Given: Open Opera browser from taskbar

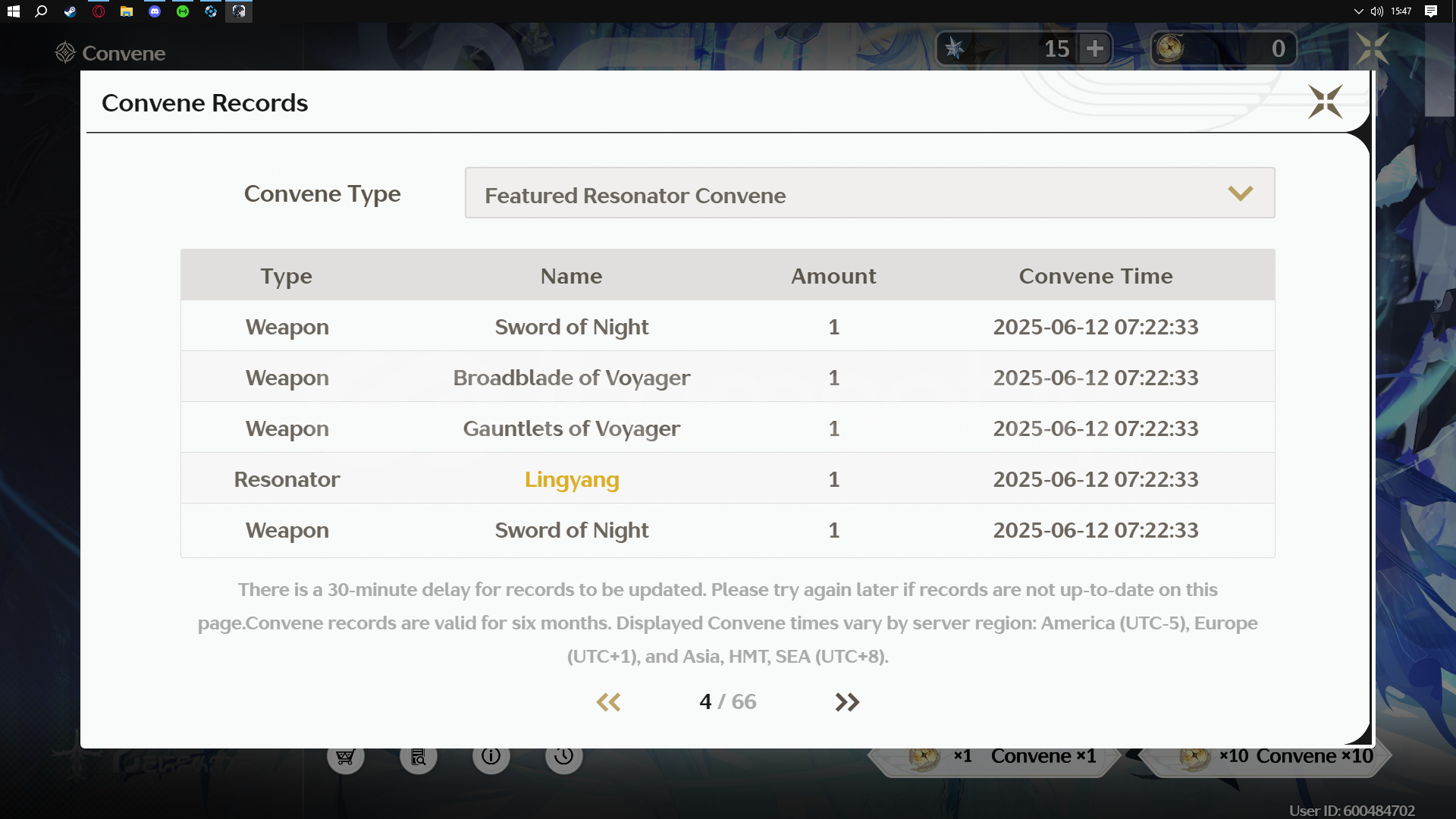Looking at the screenshot, I should click(99, 11).
